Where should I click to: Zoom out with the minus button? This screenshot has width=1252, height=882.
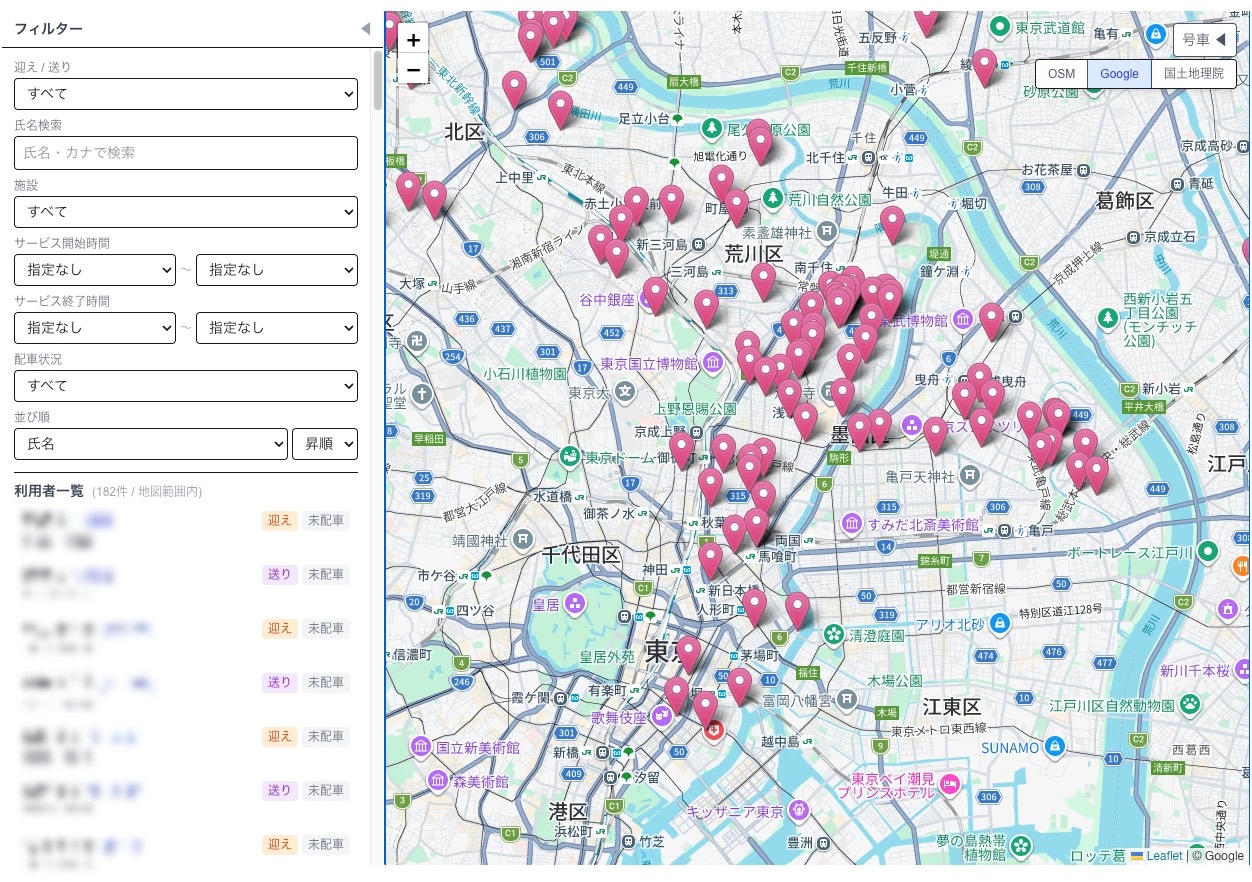pyautogui.click(x=413, y=69)
